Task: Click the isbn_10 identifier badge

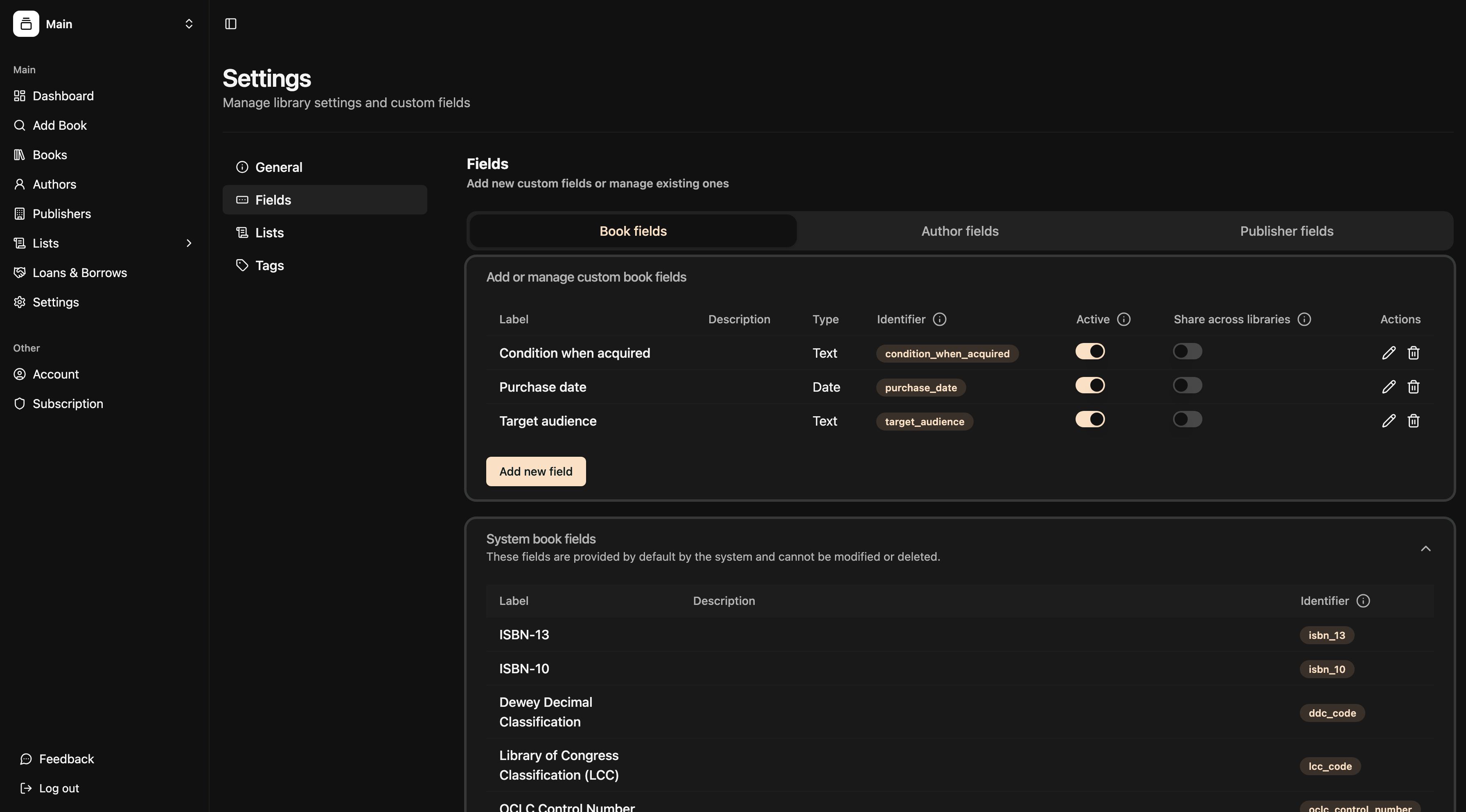Action: [x=1326, y=669]
